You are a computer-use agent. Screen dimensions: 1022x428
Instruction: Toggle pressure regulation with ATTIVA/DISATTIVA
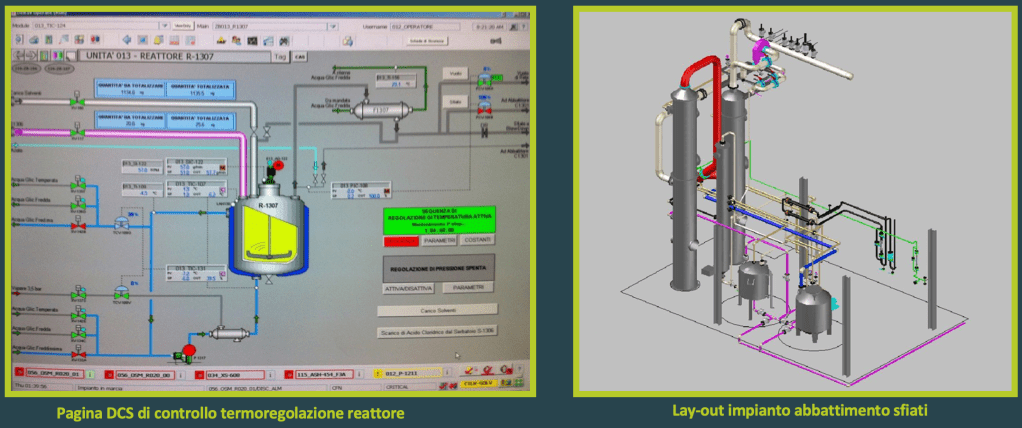(x=407, y=288)
